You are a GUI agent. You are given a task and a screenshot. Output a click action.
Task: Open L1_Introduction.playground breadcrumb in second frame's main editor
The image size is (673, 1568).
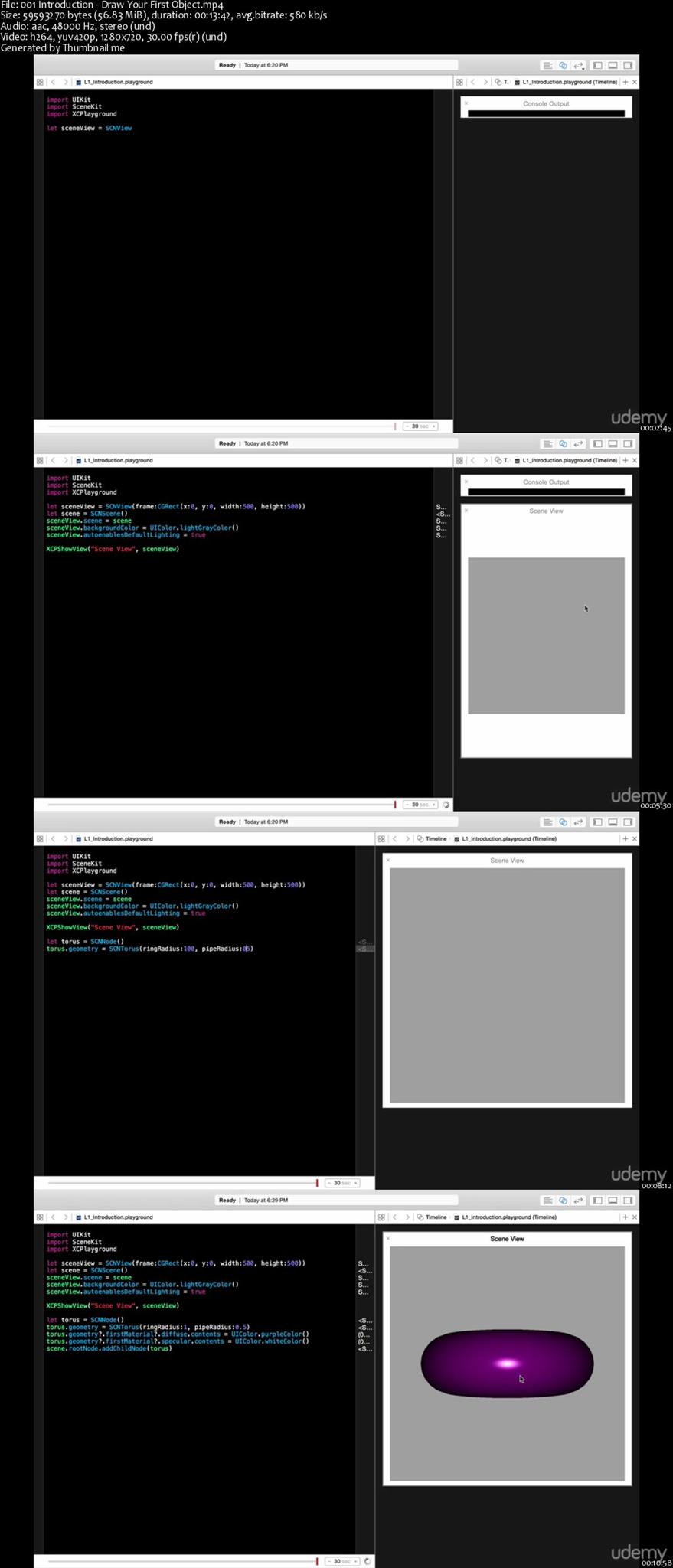pyautogui.click(x=114, y=460)
